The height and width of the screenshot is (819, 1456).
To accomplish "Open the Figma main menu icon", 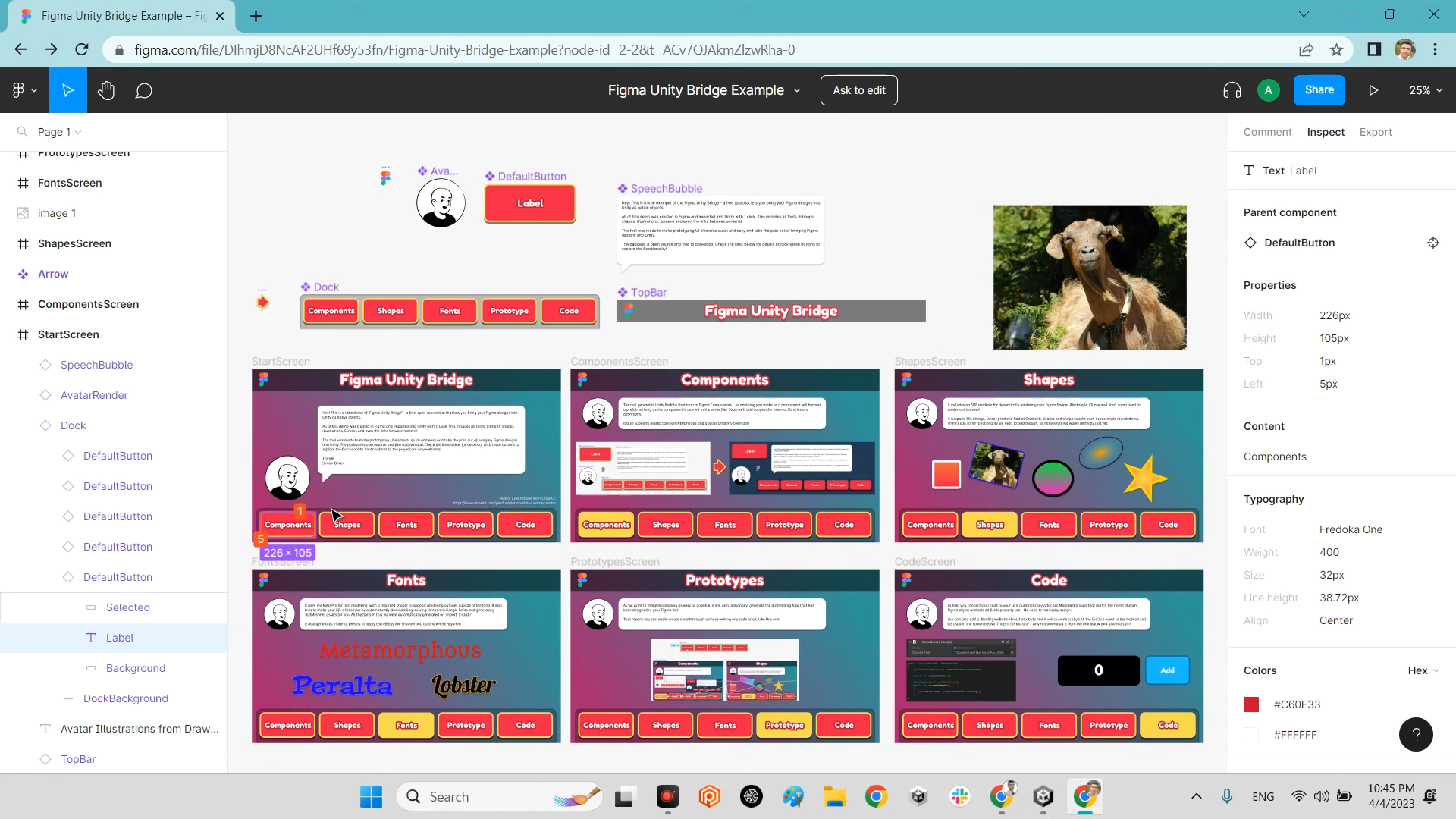I will coord(24,90).
